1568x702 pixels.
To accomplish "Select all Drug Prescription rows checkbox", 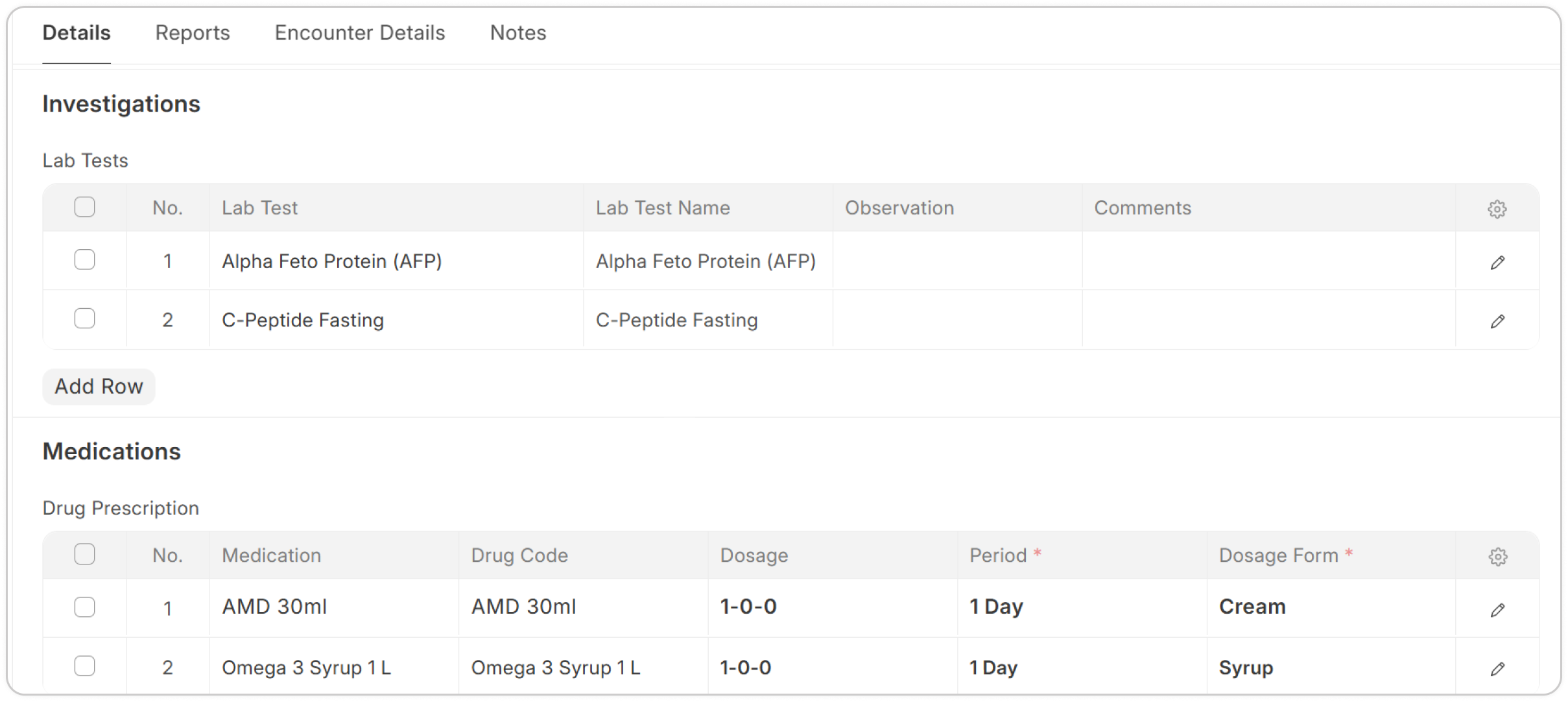I will click(84, 554).
